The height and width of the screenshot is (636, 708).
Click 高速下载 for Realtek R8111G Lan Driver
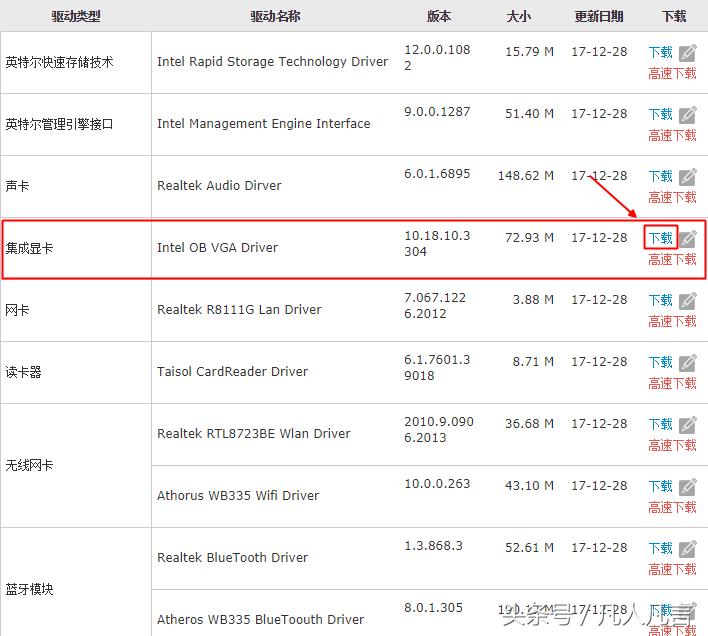pyautogui.click(x=672, y=321)
